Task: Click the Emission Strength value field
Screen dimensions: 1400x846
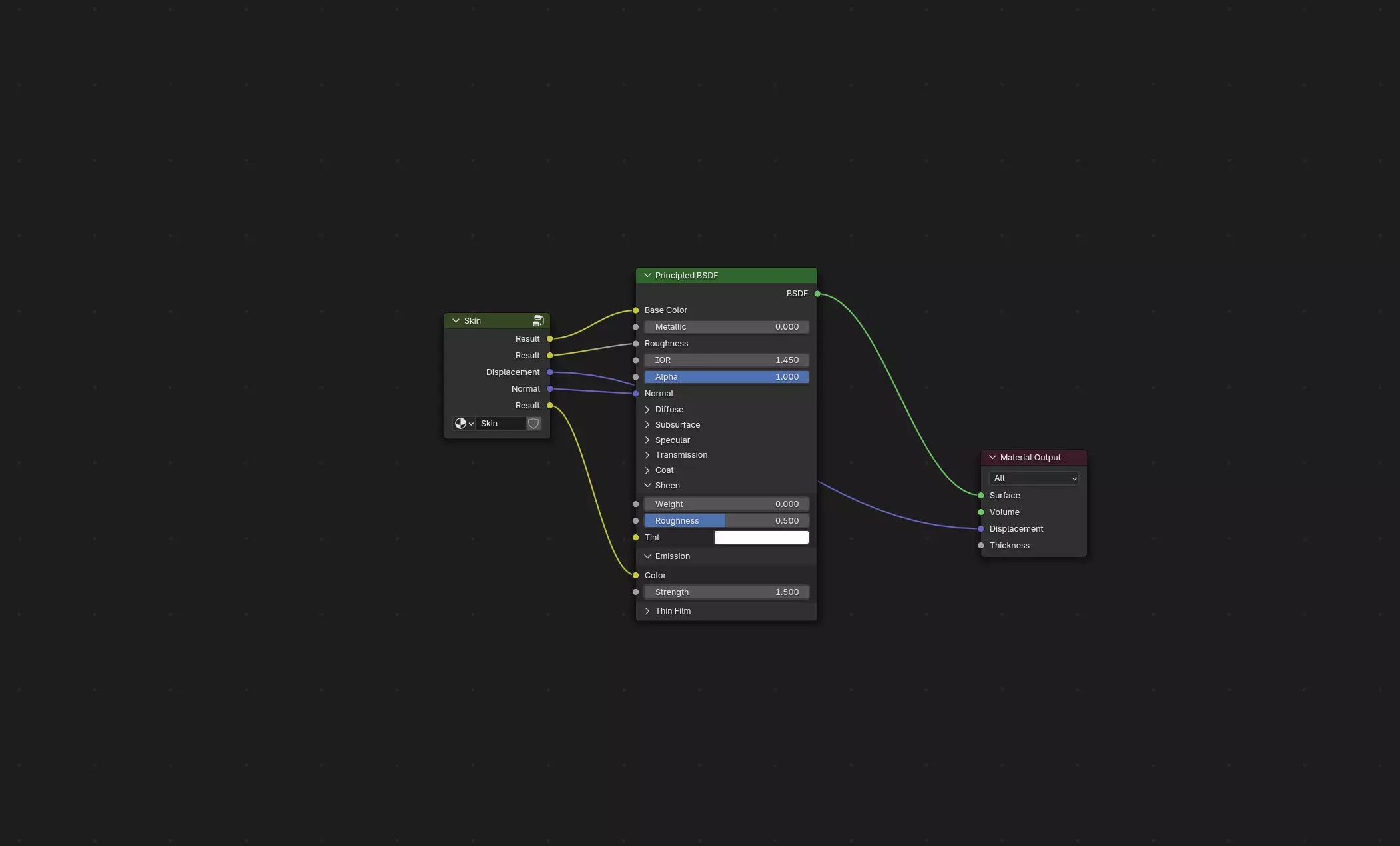Action: 726,592
